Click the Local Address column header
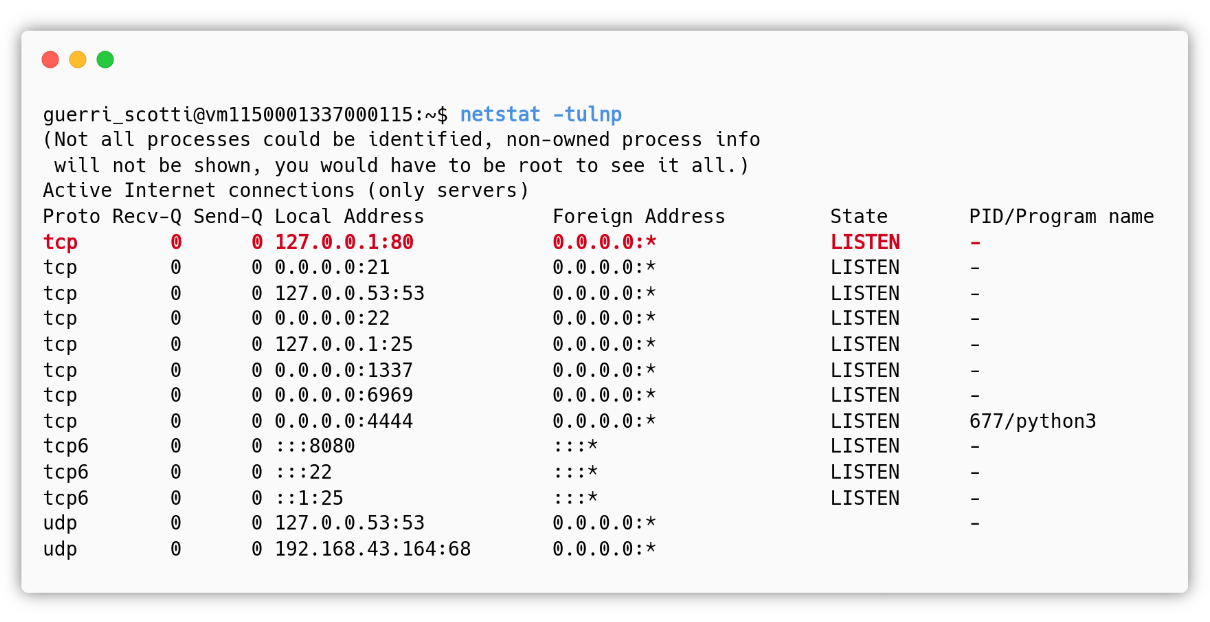The width and height of the screenshot is (1210, 622). 349,216
